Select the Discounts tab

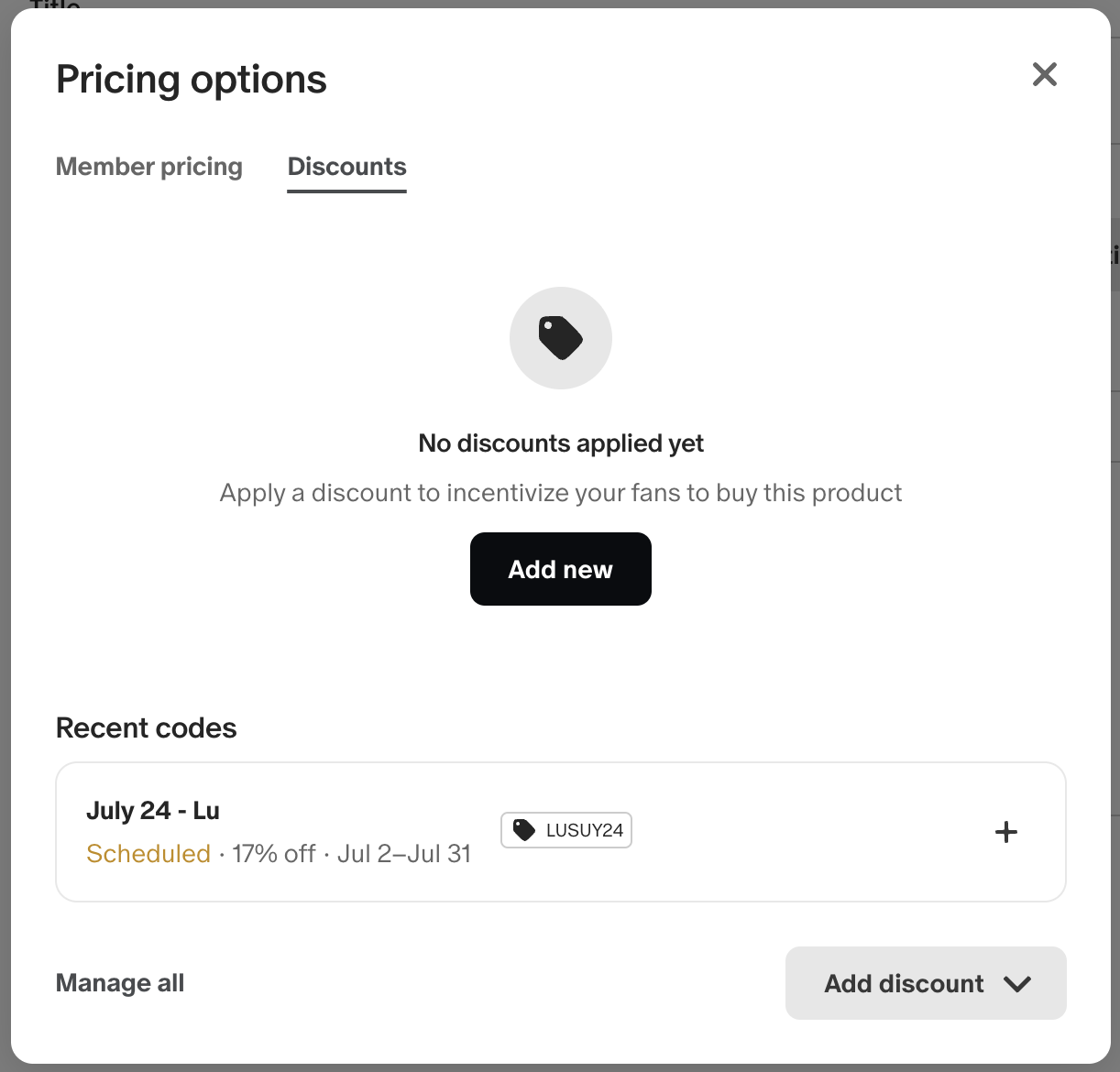[346, 167]
